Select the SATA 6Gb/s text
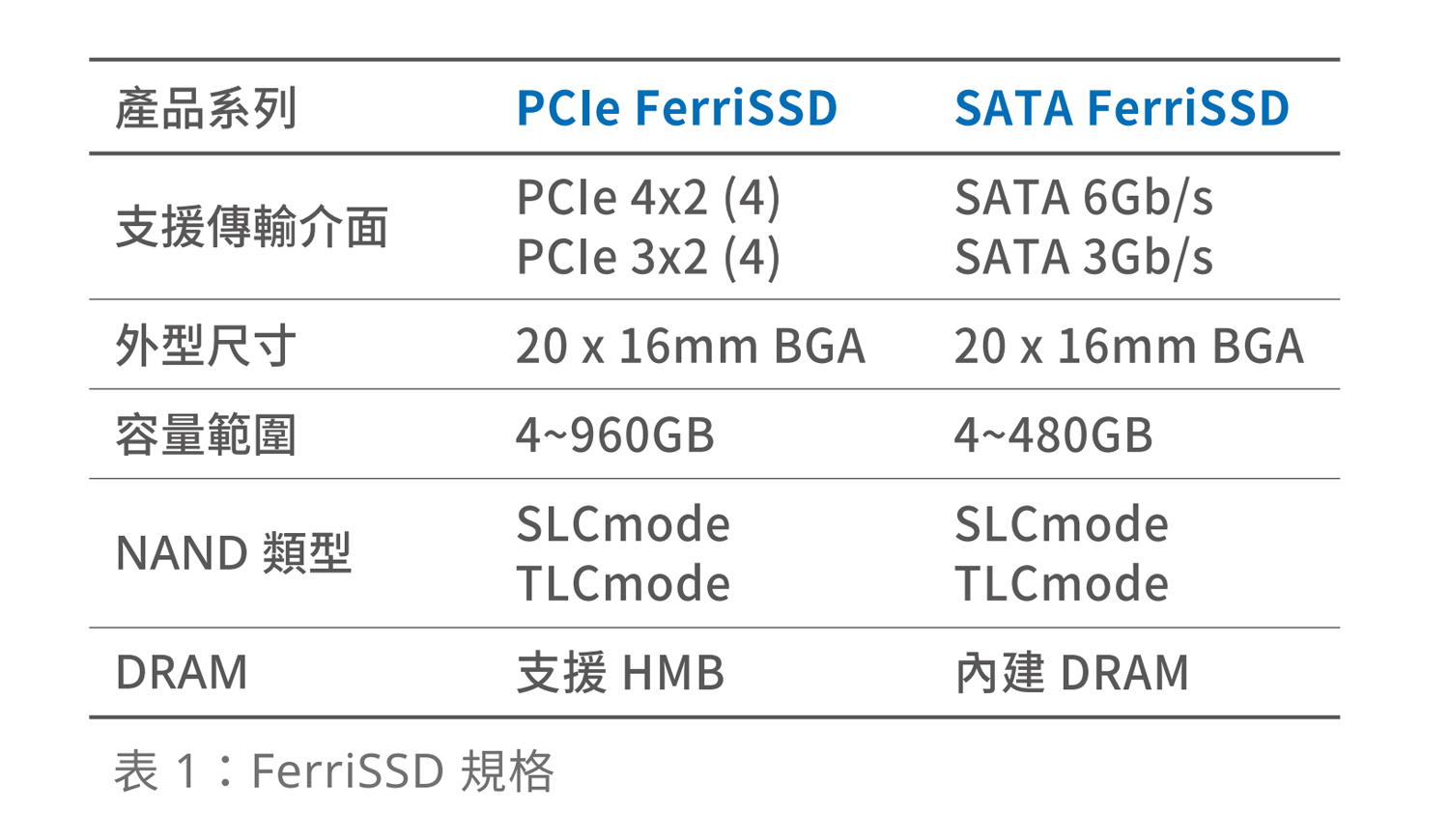1449x840 pixels. coord(1083,198)
